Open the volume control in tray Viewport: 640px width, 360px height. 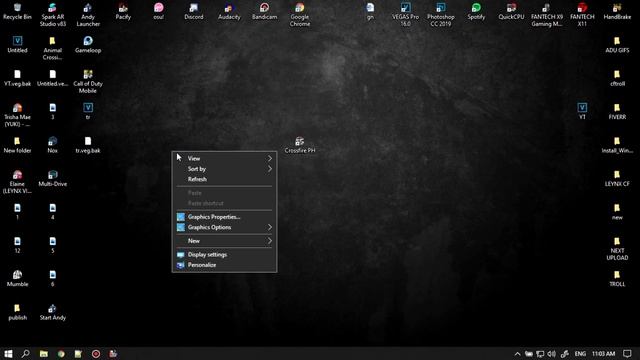click(x=551, y=354)
